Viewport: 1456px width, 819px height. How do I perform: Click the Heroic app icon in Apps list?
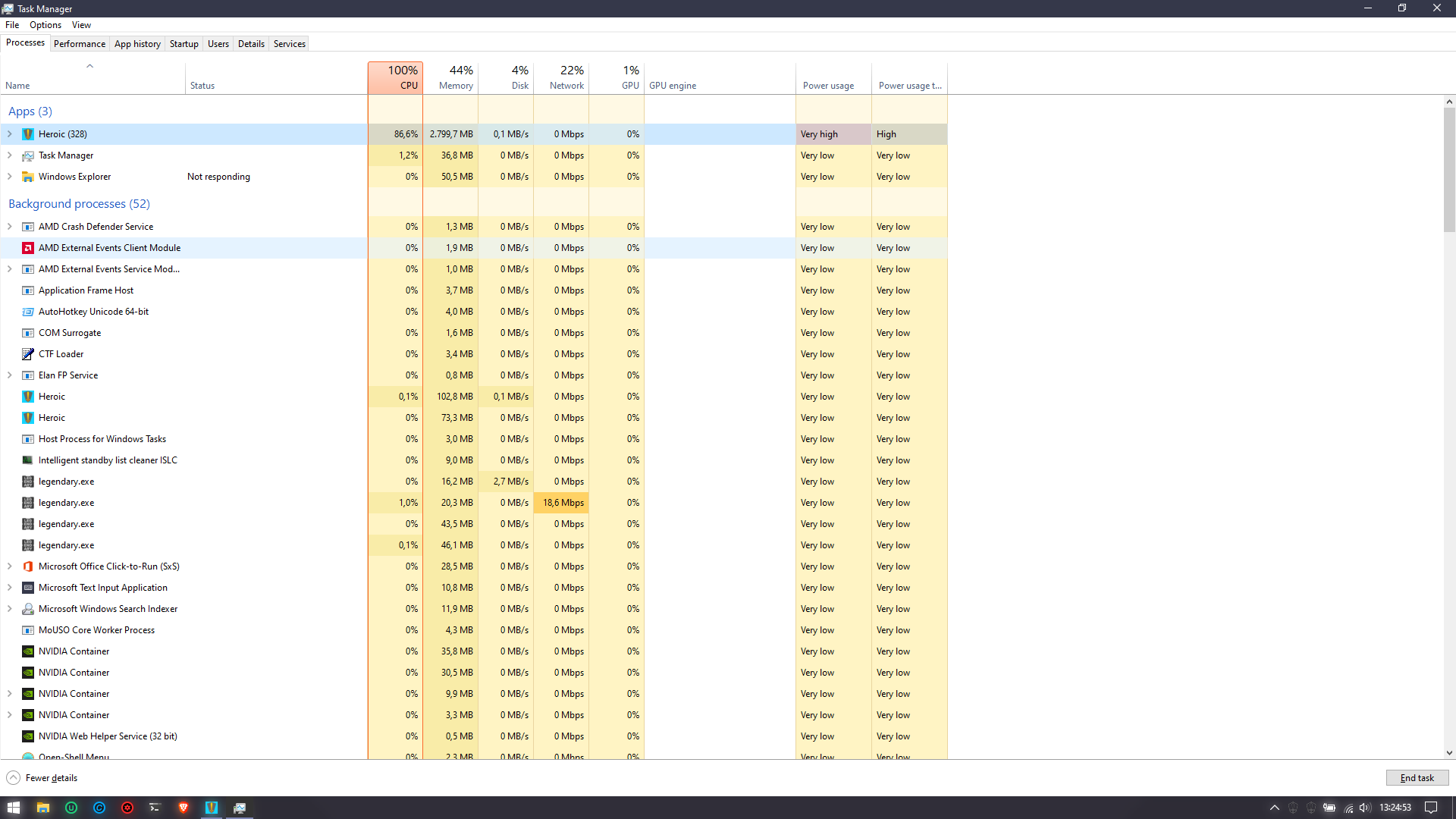click(28, 133)
